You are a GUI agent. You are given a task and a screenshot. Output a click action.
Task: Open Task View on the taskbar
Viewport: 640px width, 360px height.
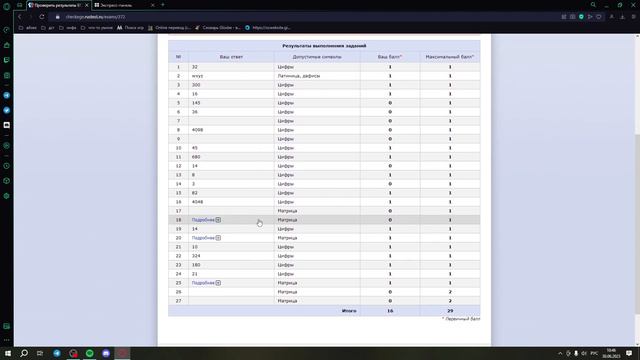[40, 353]
